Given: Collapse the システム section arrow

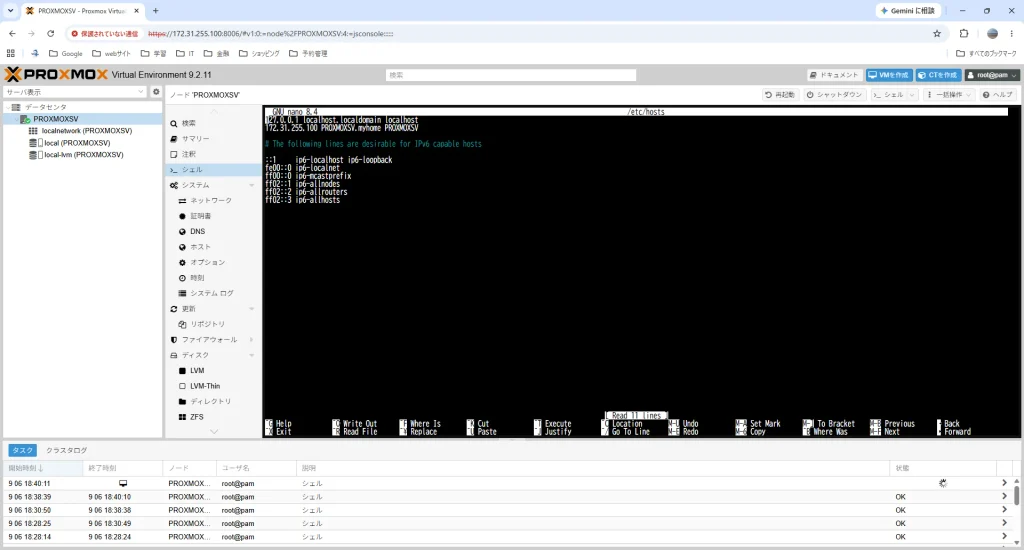Looking at the screenshot, I should tap(251, 186).
